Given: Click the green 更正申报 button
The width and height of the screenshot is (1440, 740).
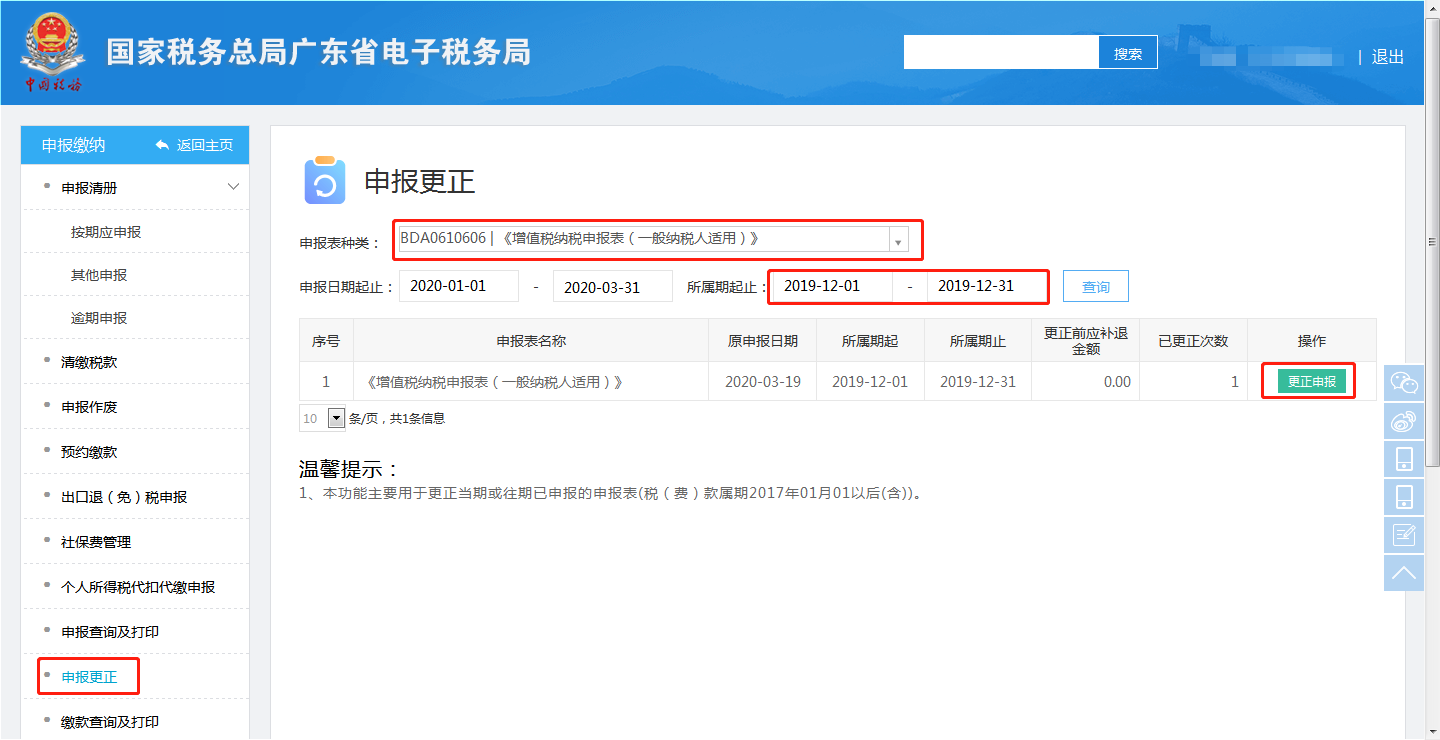Looking at the screenshot, I should pos(1311,381).
